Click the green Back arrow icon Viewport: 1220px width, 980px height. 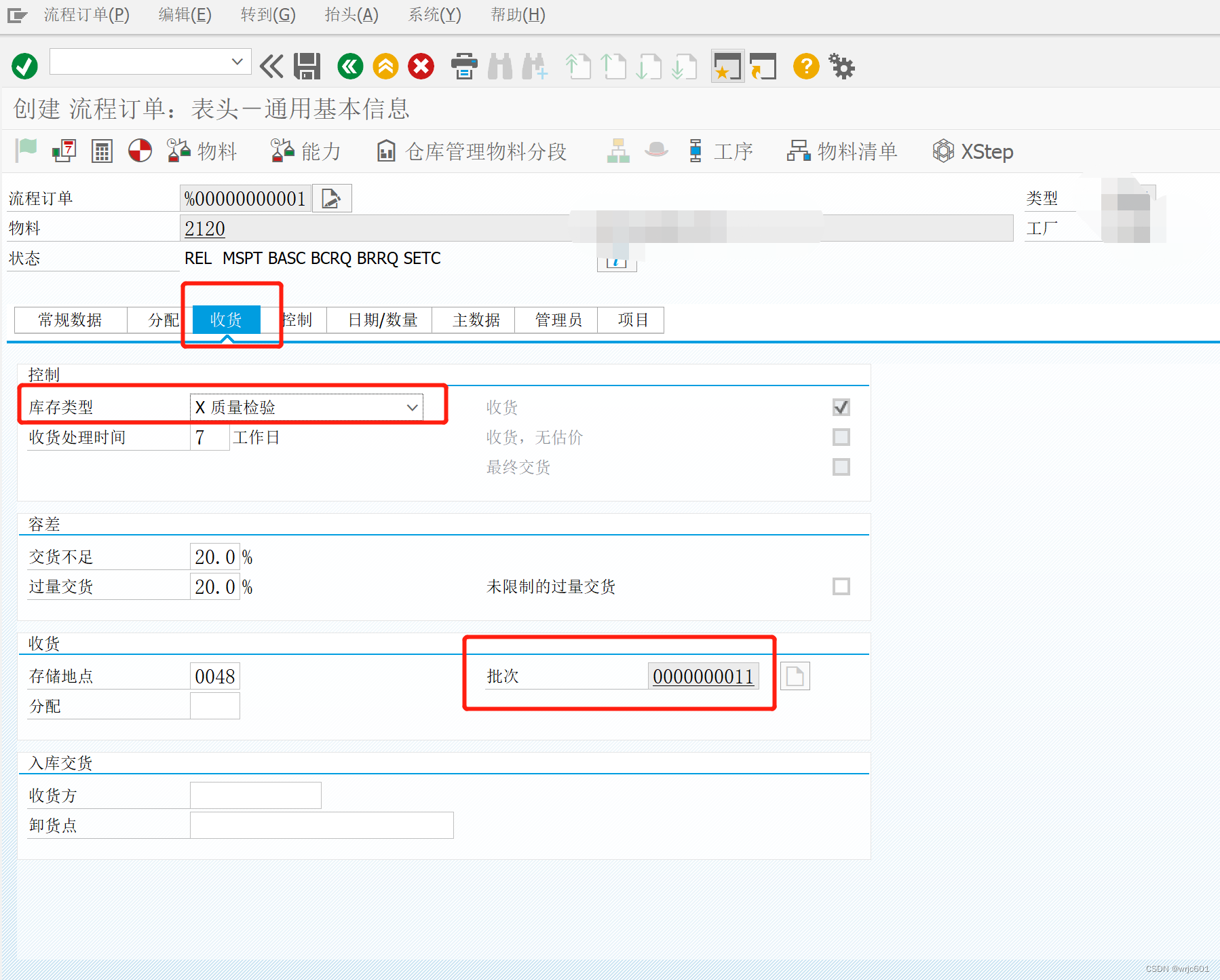[349, 66]
